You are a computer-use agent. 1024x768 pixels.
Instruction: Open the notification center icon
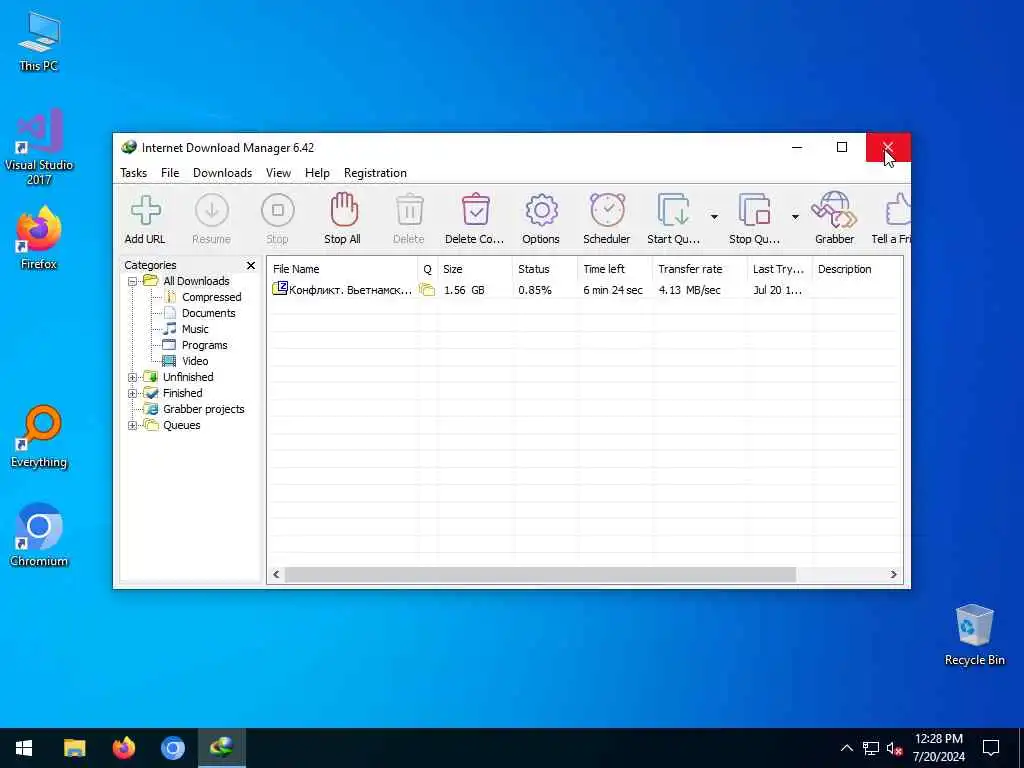pos(991,748)
